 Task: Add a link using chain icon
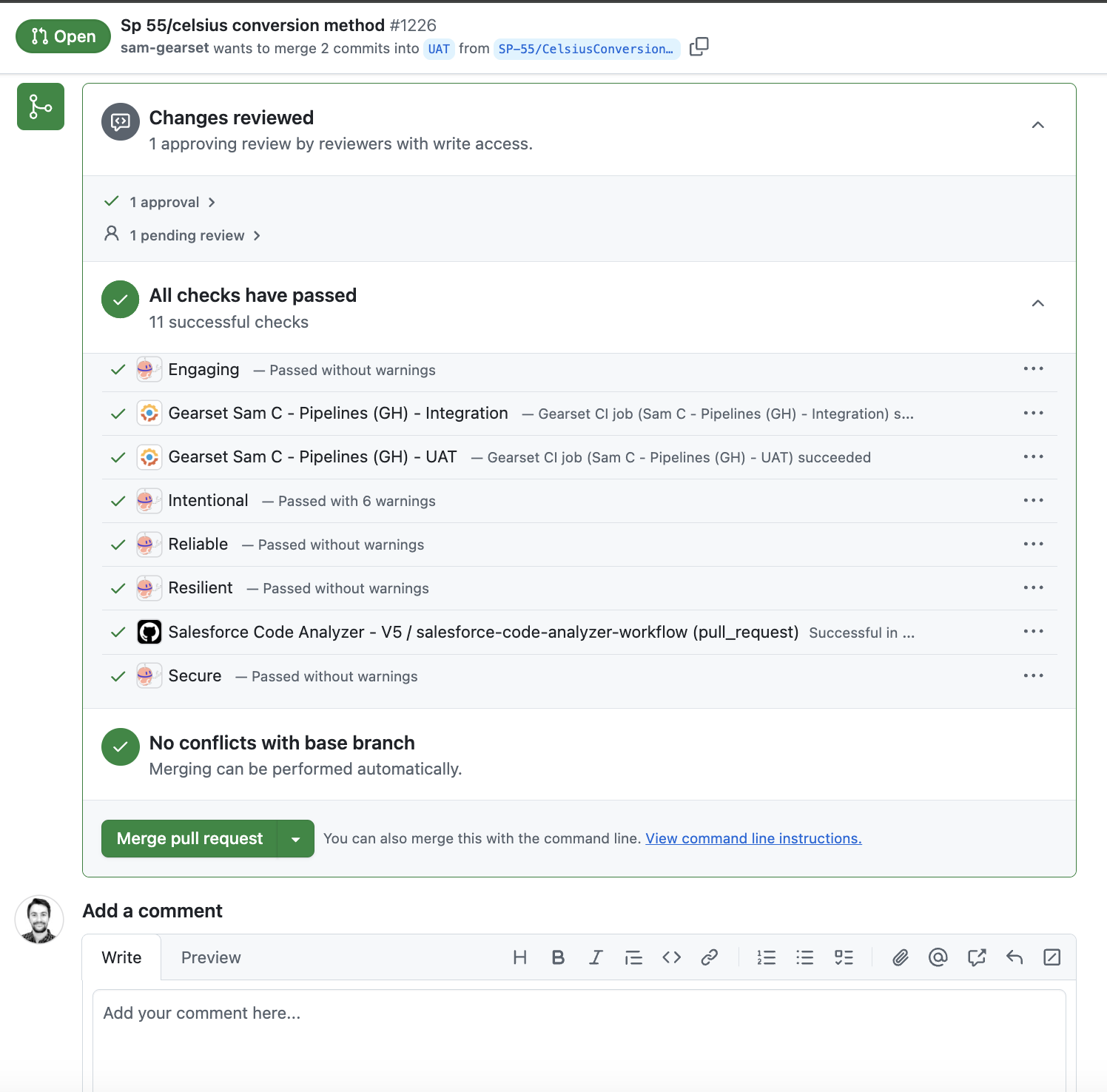click(x=709, y=957)
